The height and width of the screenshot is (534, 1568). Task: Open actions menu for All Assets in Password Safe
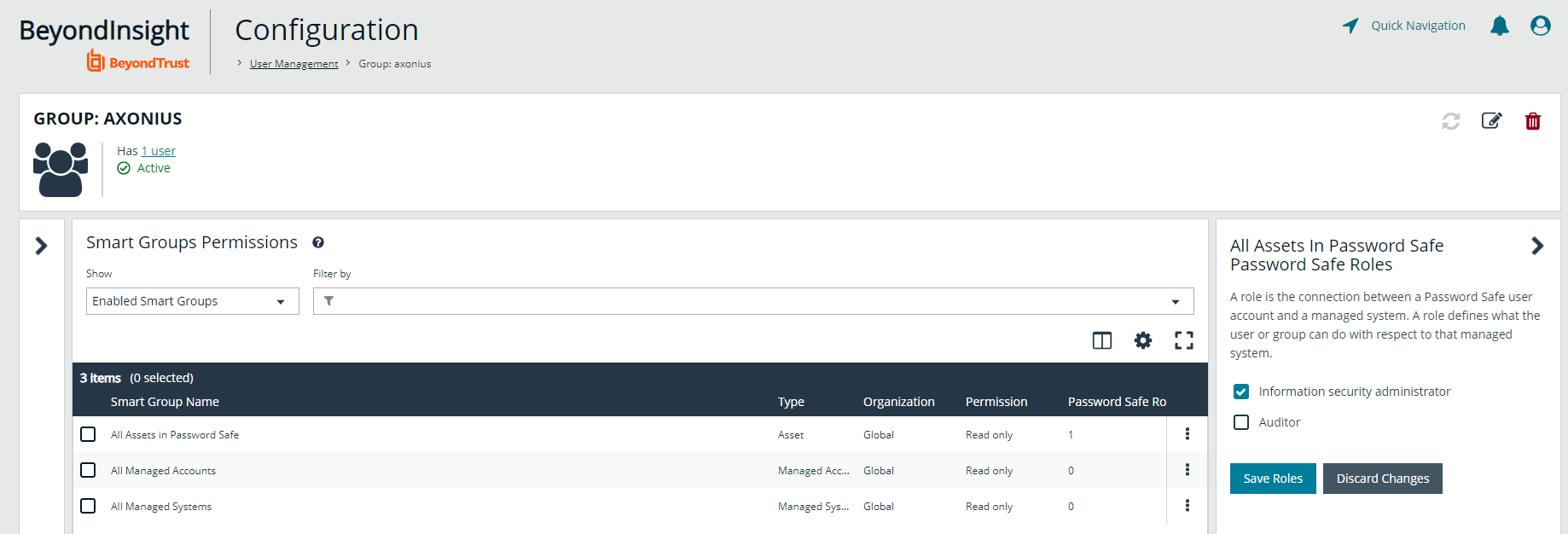click(1188, 434)
